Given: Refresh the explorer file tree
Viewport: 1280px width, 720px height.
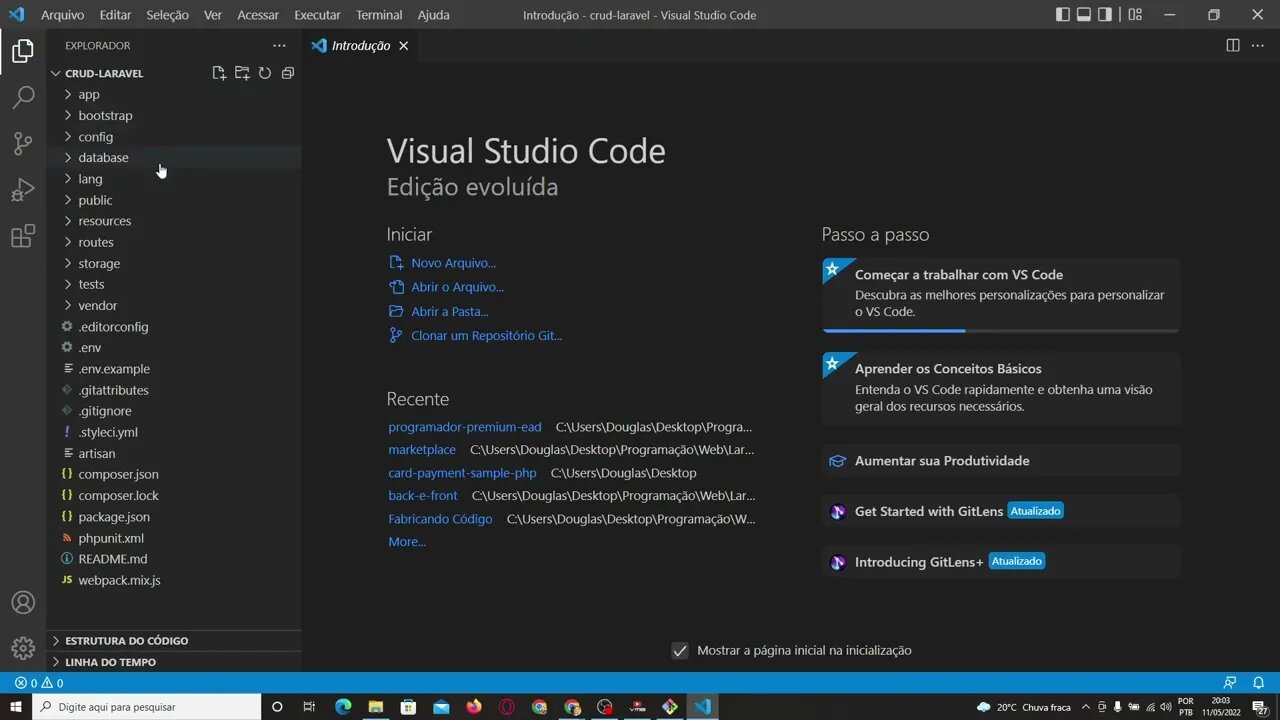Looking at the screenshot, I should pos(265,73).
